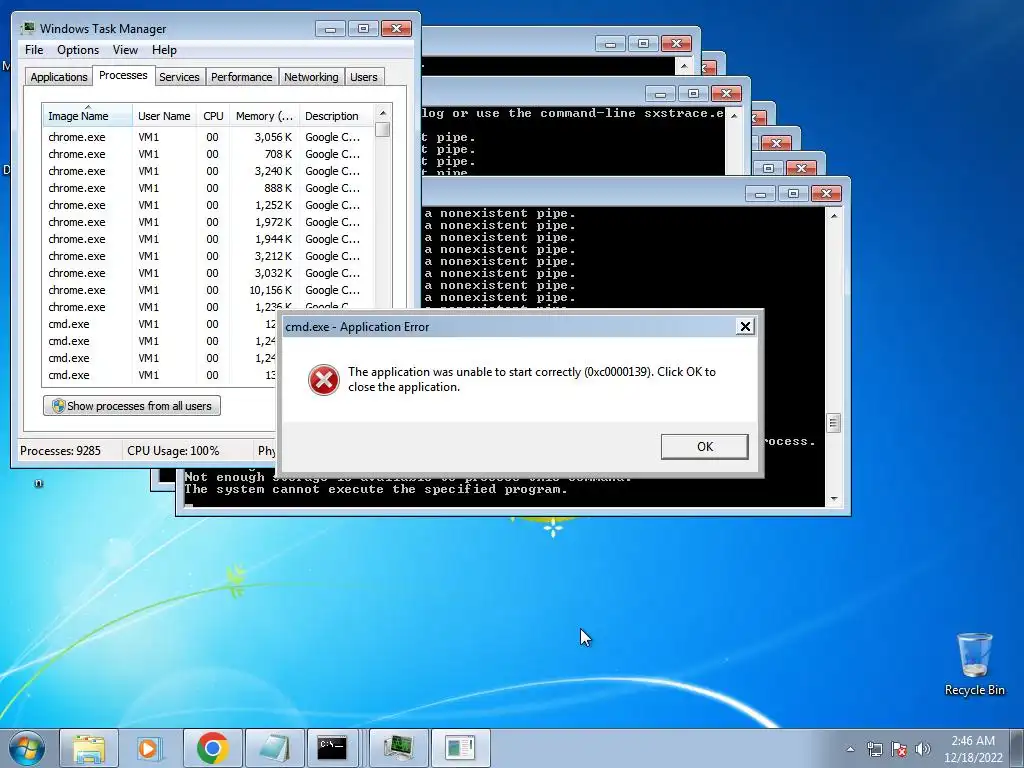The height and width of the screenshot is (768, 1024).
Task: Click scrollbar thumb in nonexistent pipe console
Action: (x=833, y=423)
